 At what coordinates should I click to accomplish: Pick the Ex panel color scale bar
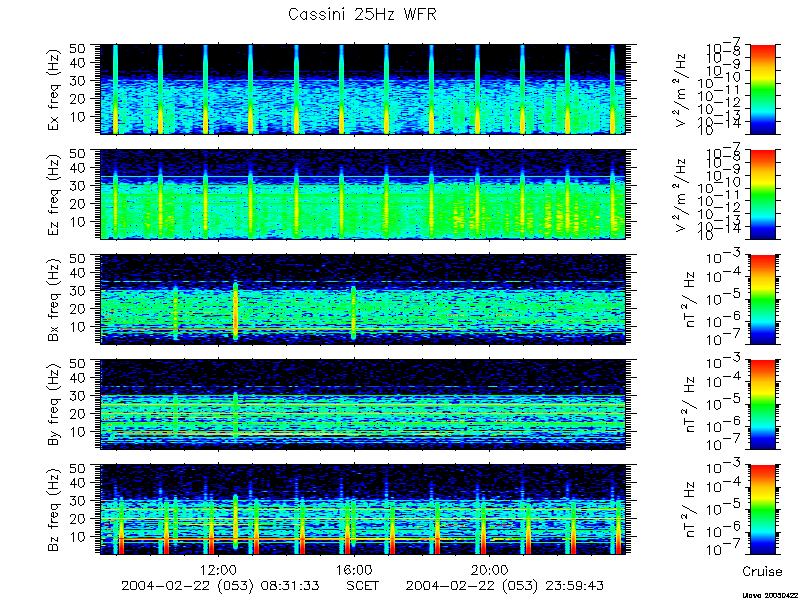[x=762, y=89]
